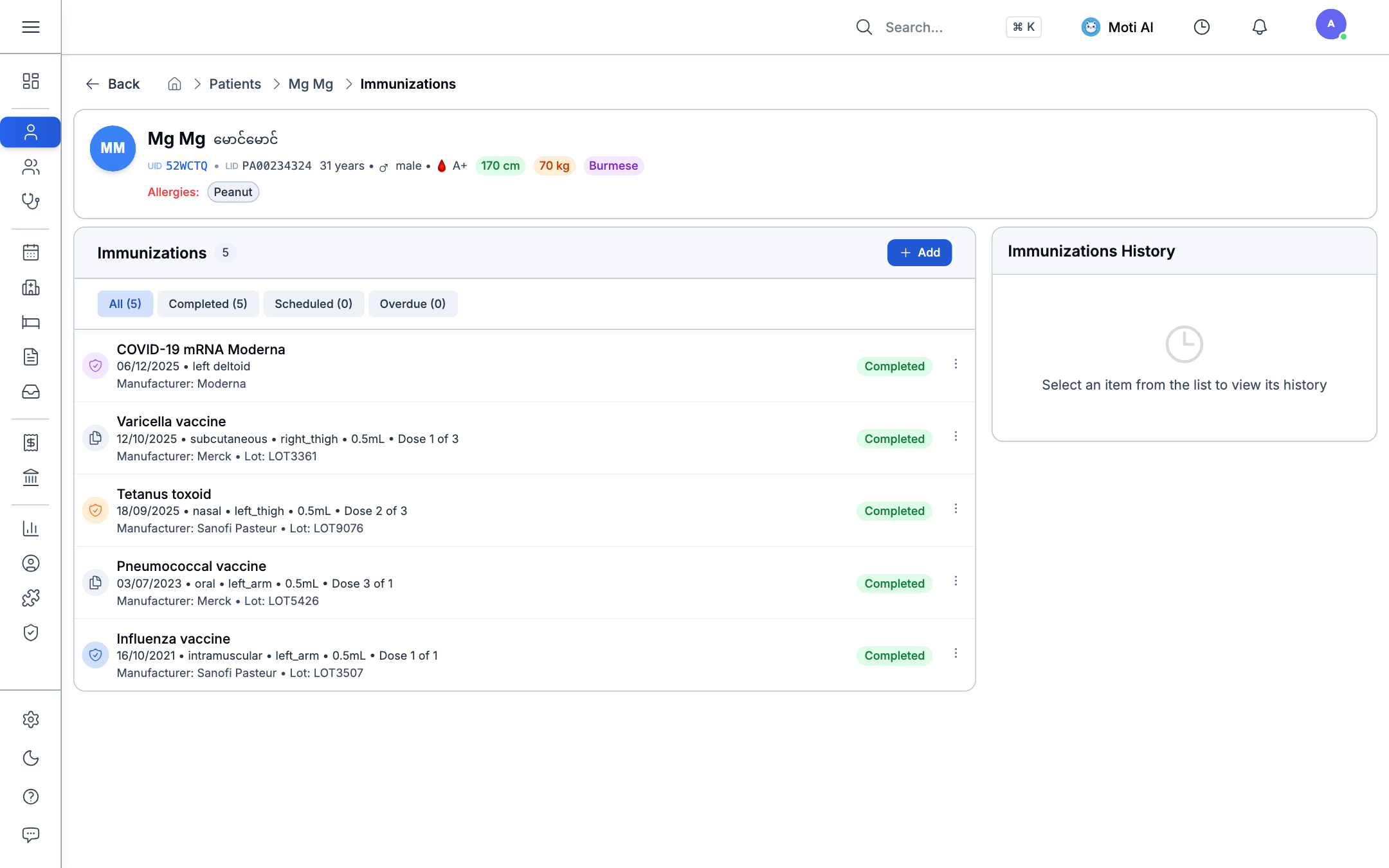Toggle dark mode moon icon
The width and height of the screenshot is (1389, 868).
click(x=30, y=758)
